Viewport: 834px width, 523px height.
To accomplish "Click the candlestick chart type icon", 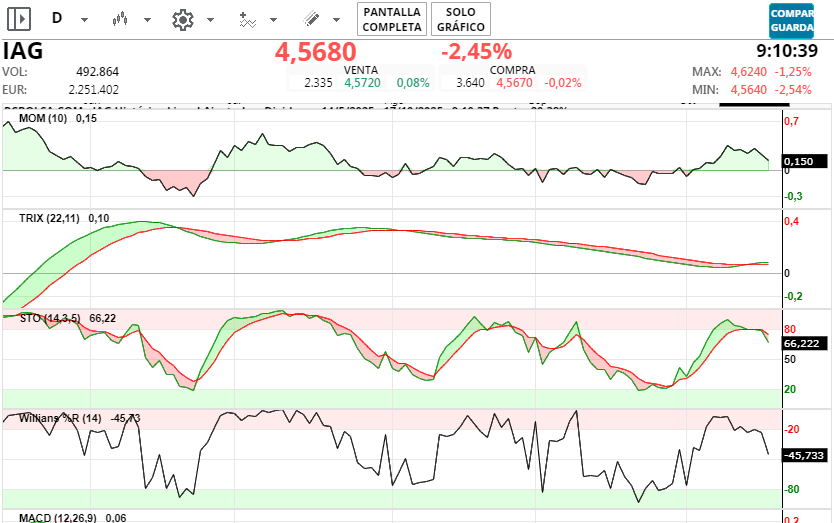I will click(x=120, y=20).
